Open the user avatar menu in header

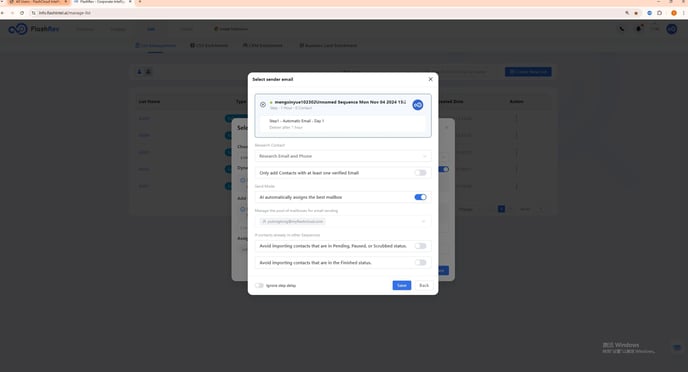[671, 29]
